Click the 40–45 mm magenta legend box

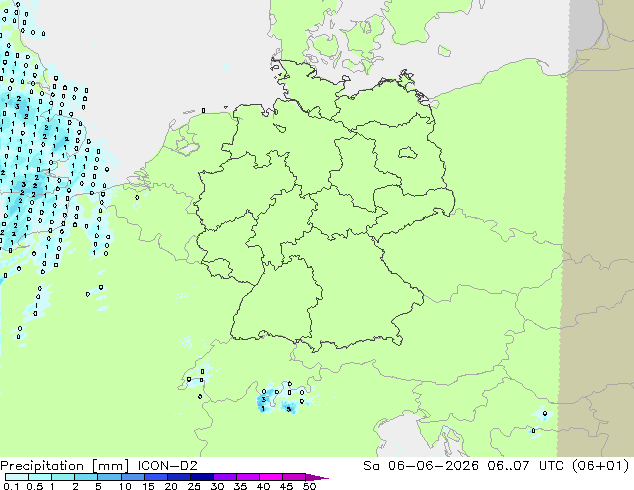coord(271,477)
